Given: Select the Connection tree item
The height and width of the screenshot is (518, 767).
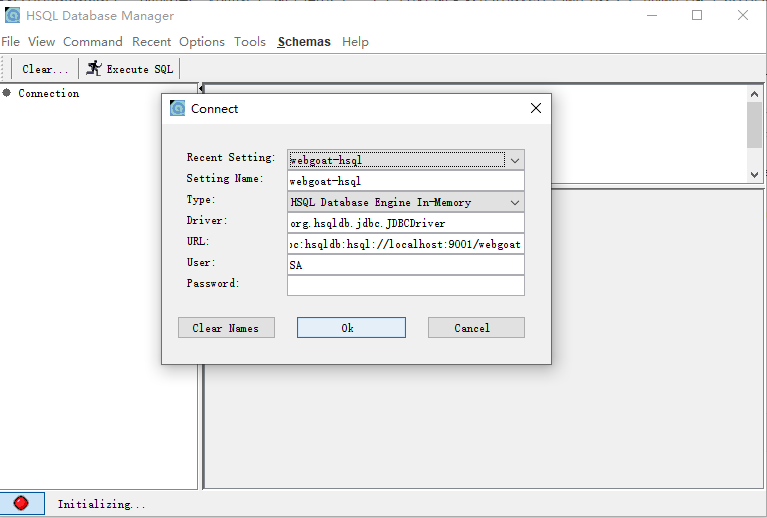Looking at the screenshot, I should pos(48,93).
